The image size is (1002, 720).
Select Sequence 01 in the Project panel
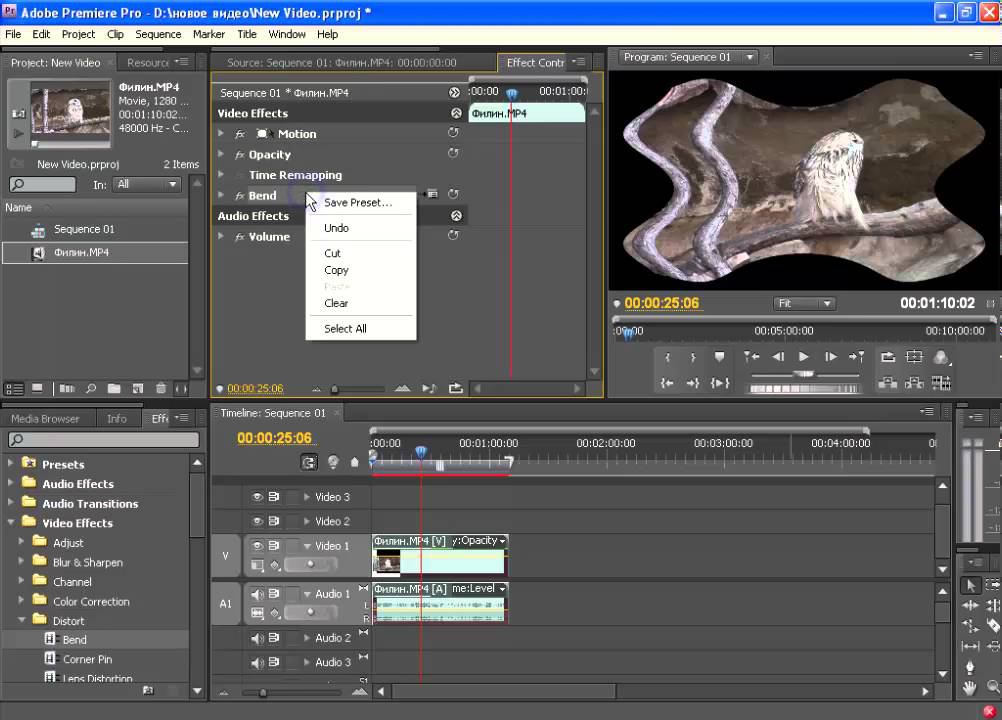[x=84, y=229]
